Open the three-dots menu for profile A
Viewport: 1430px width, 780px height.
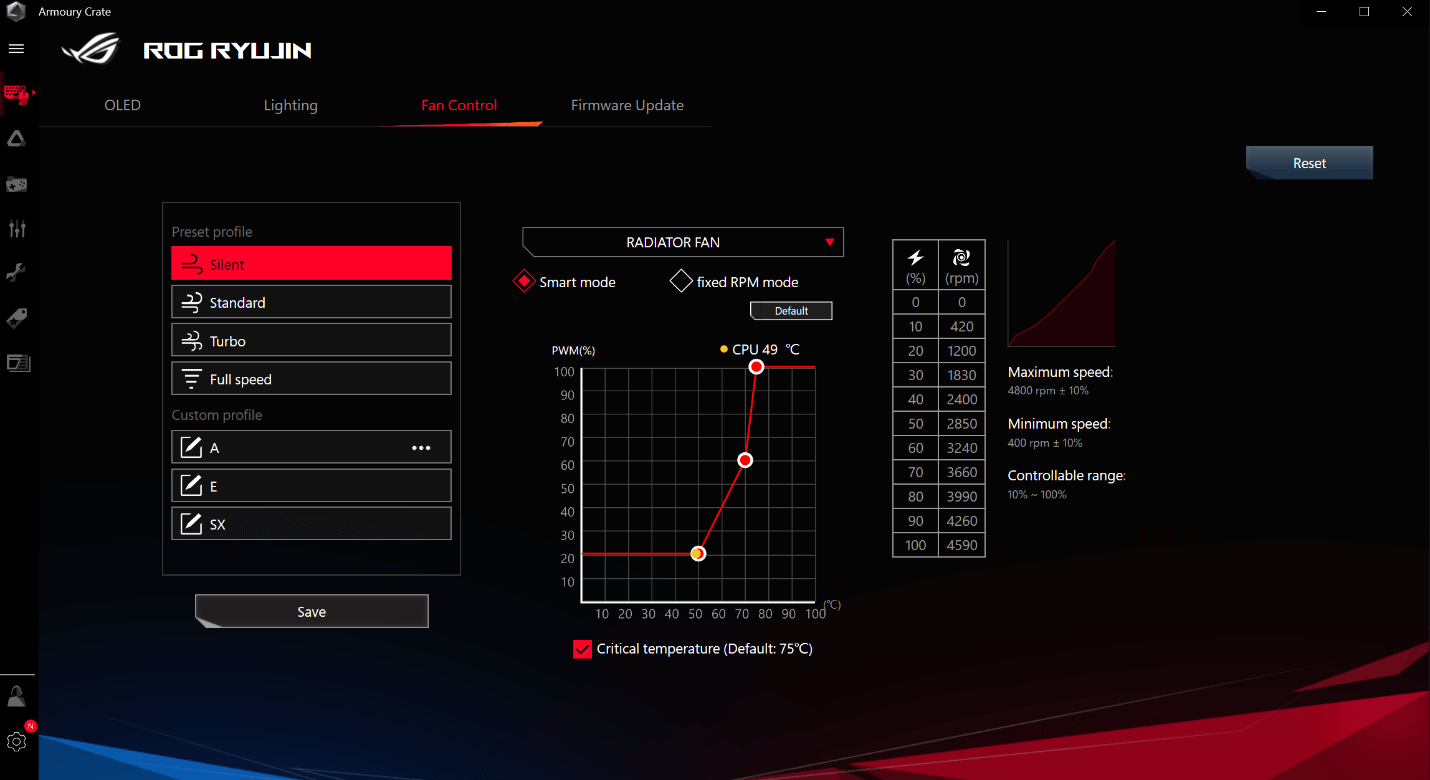tap(421, 448)
